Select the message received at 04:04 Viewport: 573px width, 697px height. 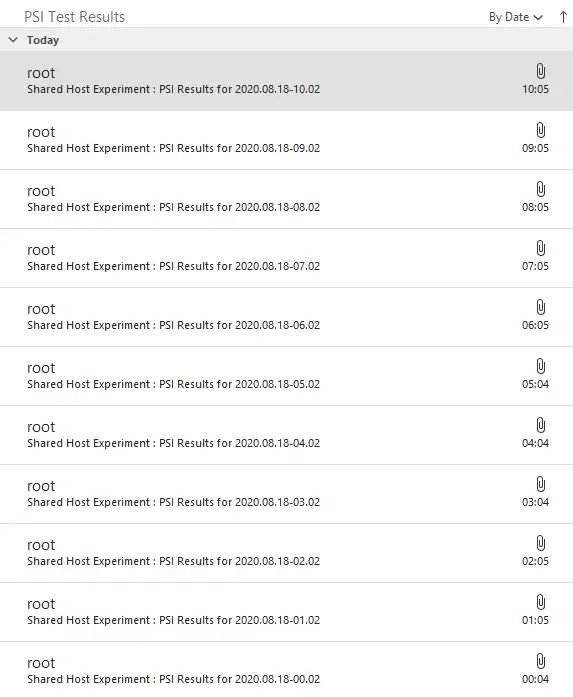(x=286, y=435)
